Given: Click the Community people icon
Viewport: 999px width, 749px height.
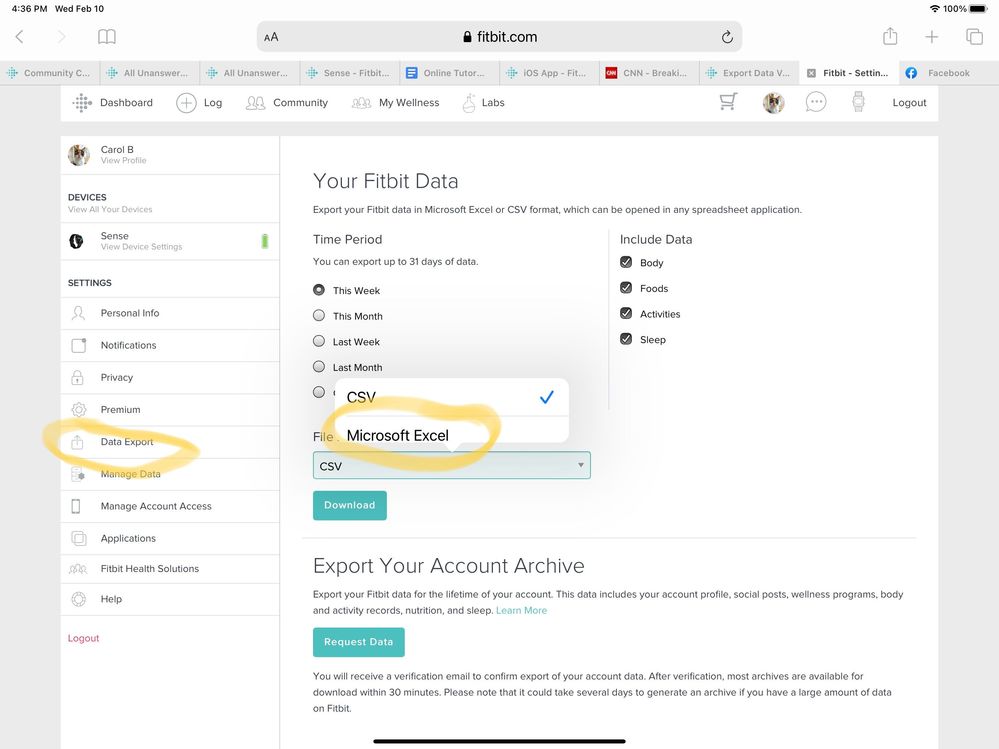Looking at the screenshot, I should click(x=255, y=103).
